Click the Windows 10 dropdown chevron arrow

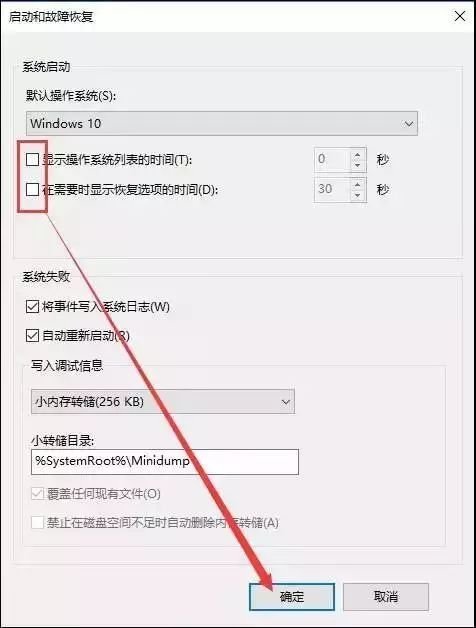click(408, 124)
